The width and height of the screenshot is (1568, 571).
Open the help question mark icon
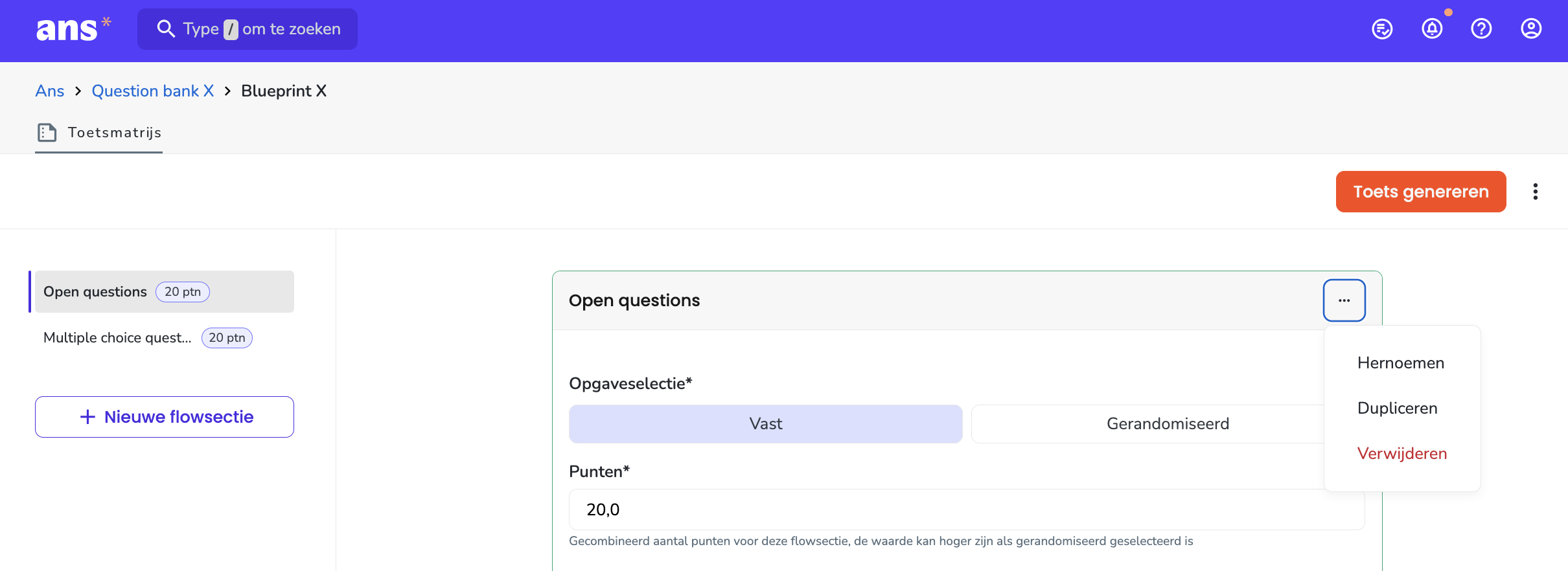click(x=1481, y=29)
